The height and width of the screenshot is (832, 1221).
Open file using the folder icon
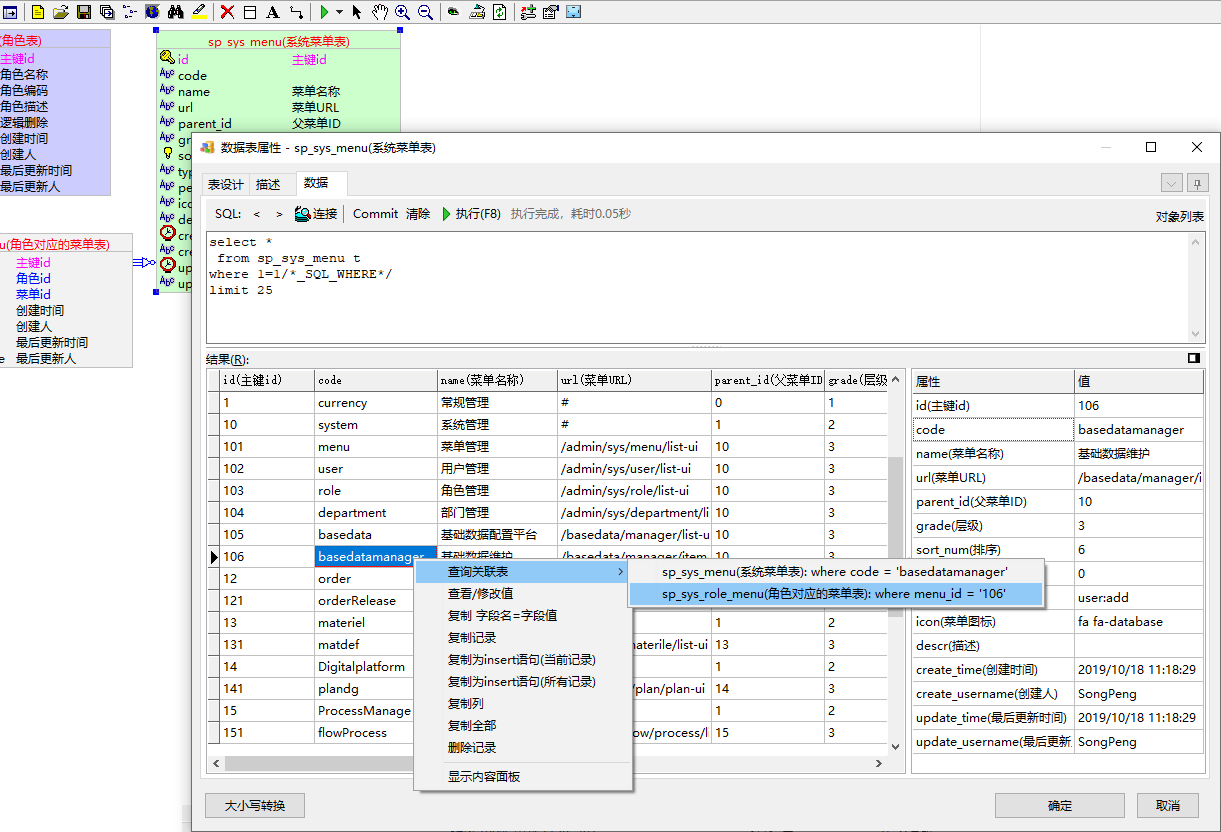click(61, 12)
